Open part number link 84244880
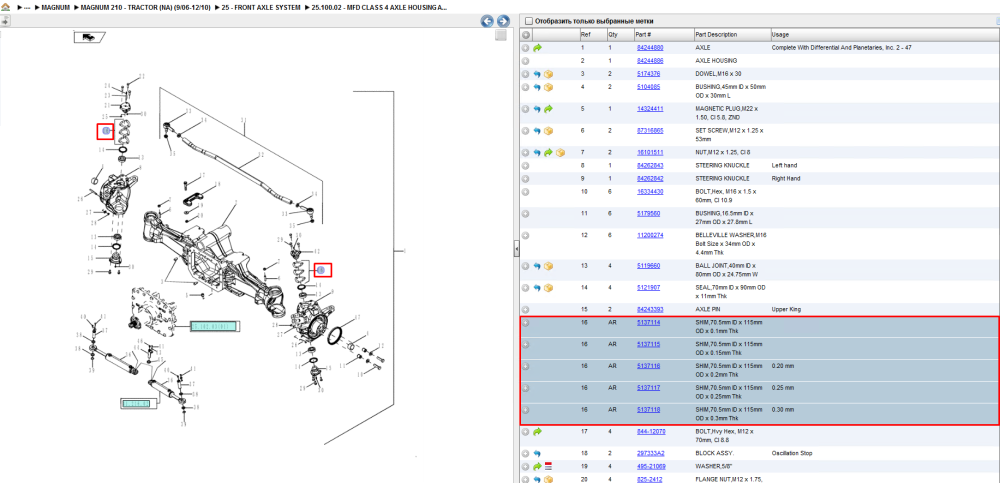The width and height of the screenshot is (1000, 483). pyautogui.click(x=650, y=48)
